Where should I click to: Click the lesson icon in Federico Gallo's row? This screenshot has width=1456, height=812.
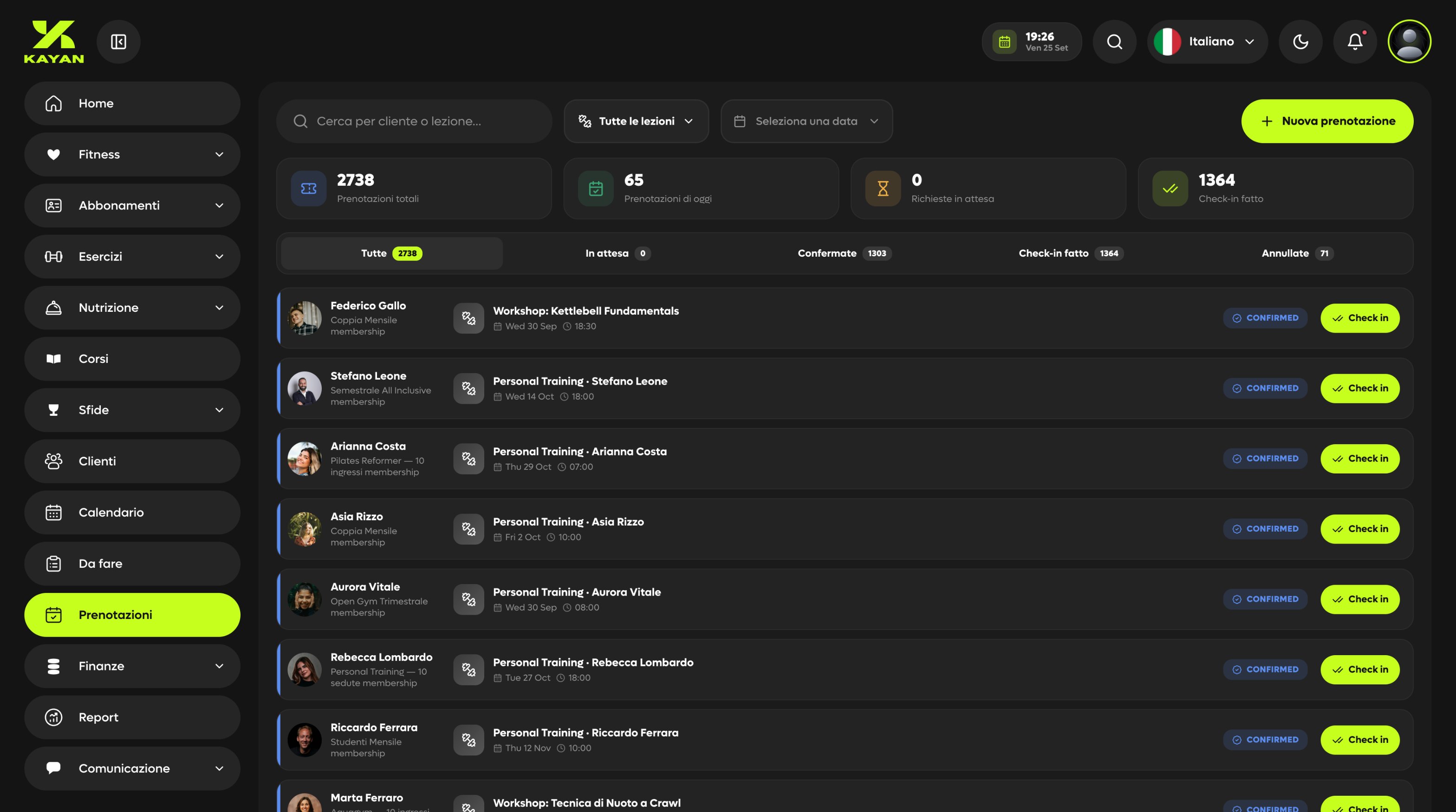point(468,318)
